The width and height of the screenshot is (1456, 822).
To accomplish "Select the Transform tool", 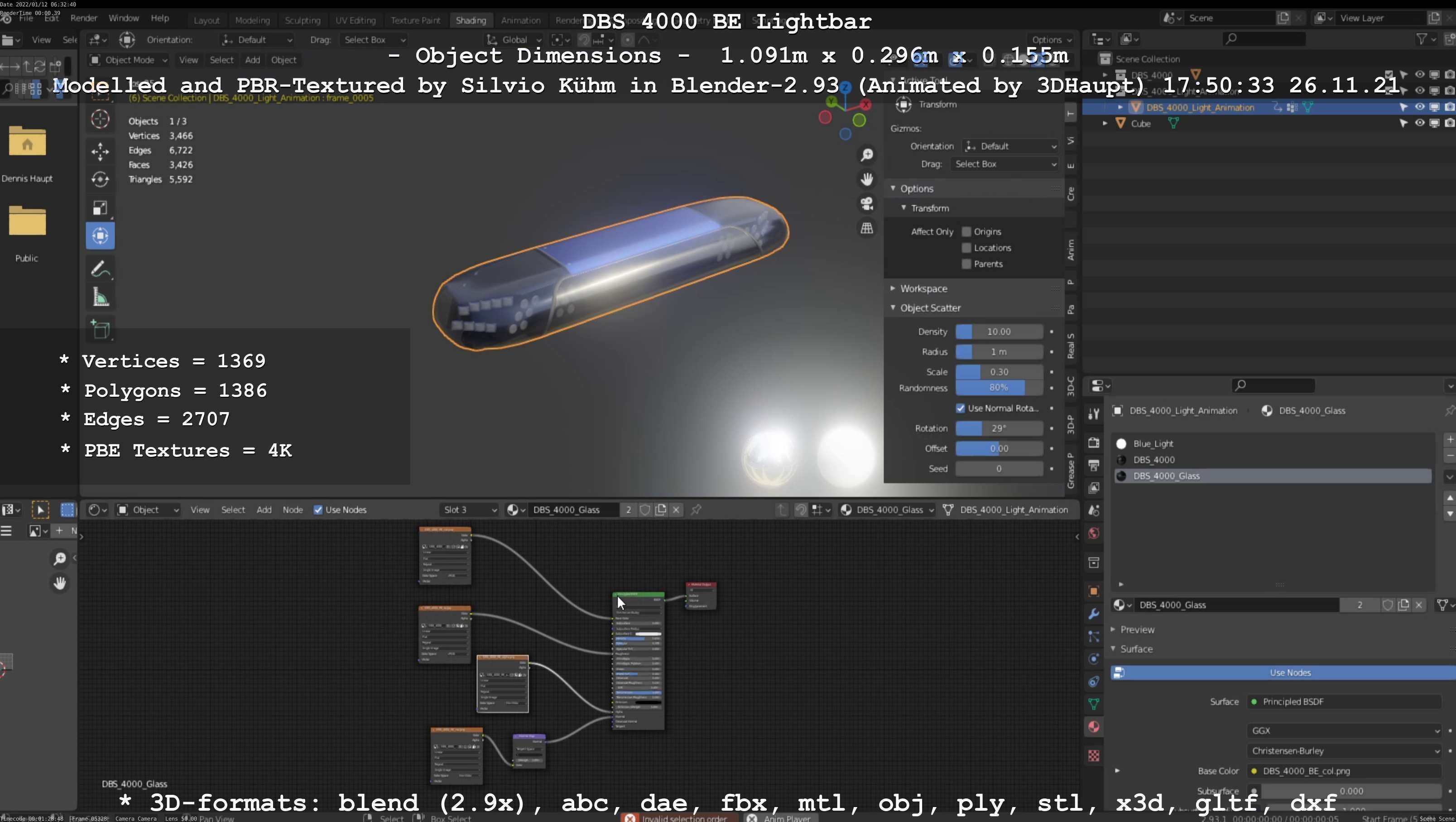I will [100, 236].
